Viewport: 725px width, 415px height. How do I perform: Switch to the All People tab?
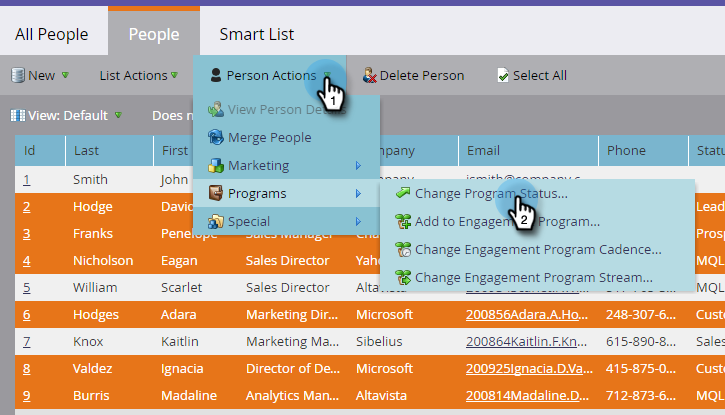click(x=52, y=34)
